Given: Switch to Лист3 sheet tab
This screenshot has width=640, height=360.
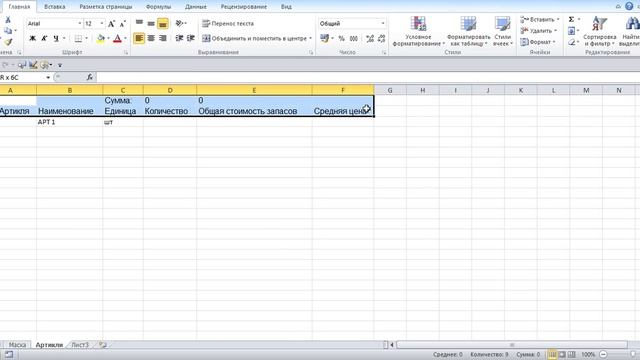Looking at the screenshot, I should (80, 345).
